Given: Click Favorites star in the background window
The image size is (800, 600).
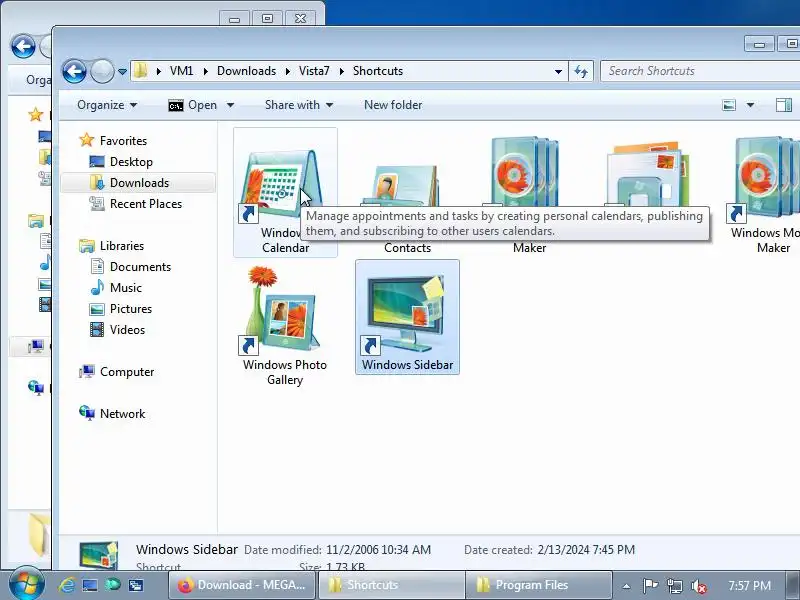Looking at the screenshot, I should 35,114.
